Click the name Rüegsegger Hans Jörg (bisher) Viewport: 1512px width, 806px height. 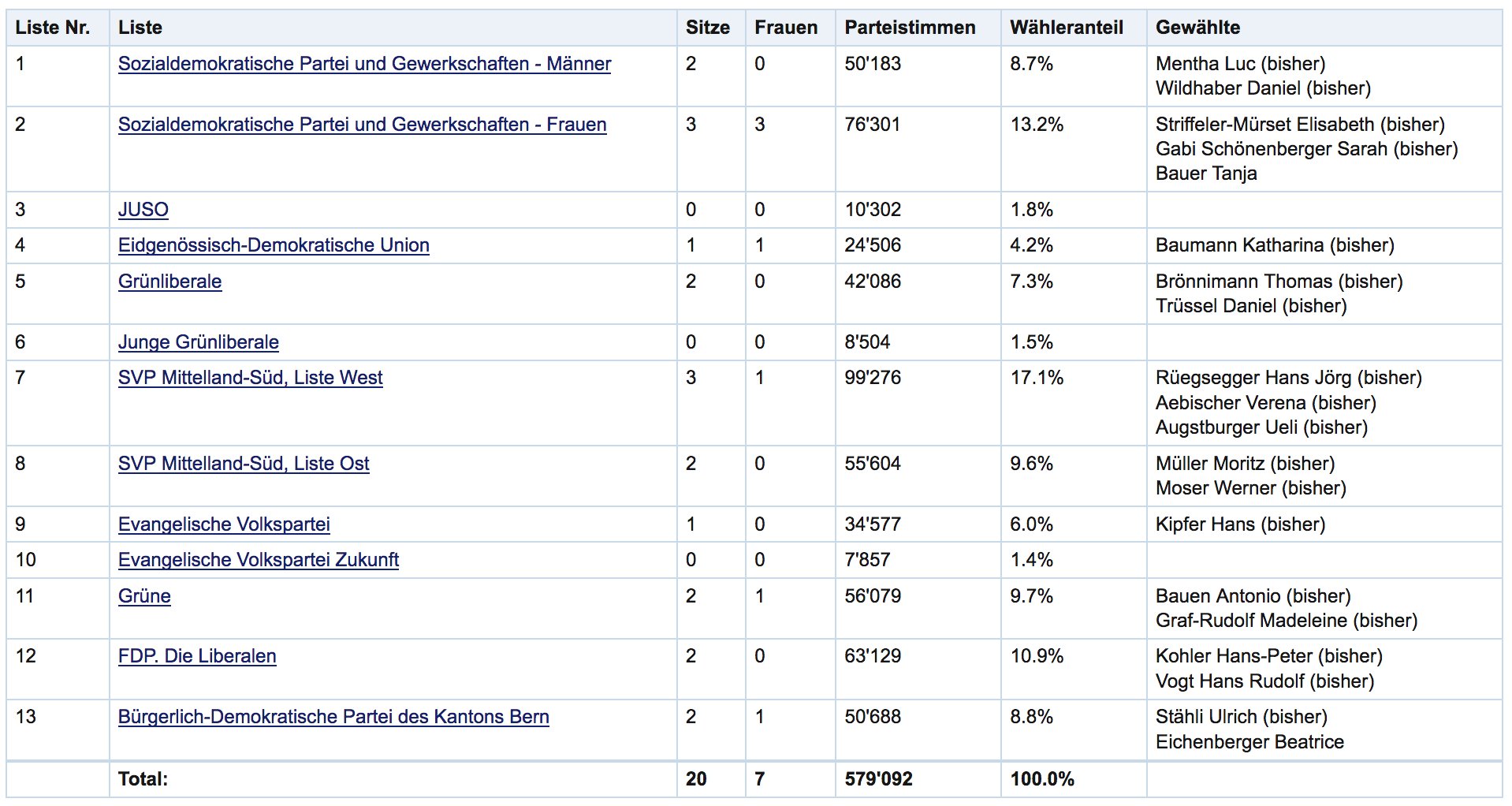(x=1289, y=378)
